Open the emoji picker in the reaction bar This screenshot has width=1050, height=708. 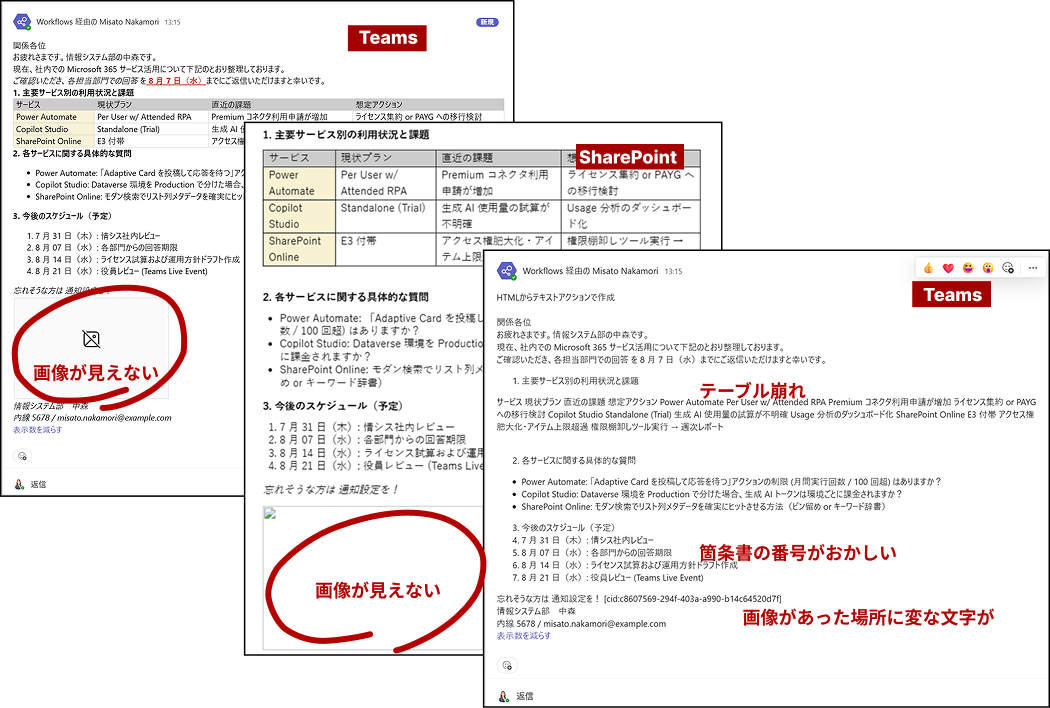pos(1008,268)
